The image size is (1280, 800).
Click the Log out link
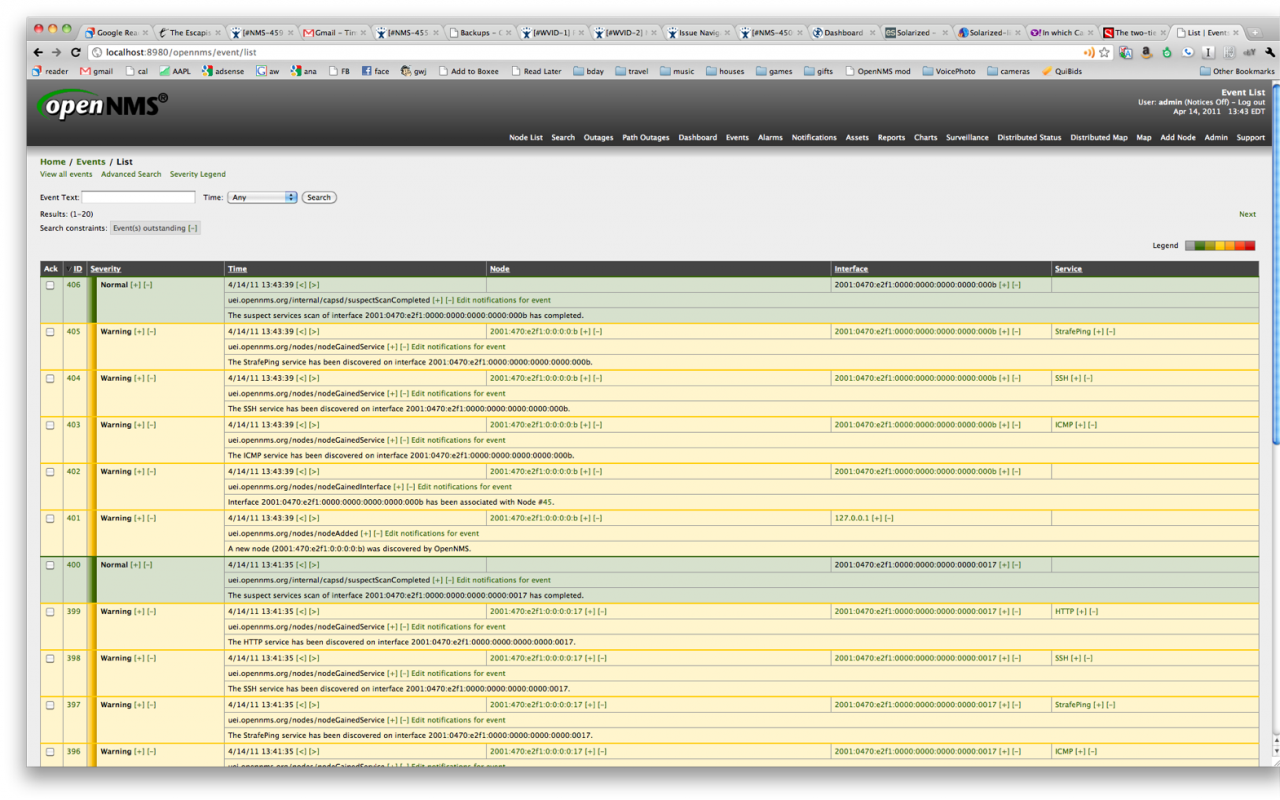pyautogui.click(x=1250, y=102)
